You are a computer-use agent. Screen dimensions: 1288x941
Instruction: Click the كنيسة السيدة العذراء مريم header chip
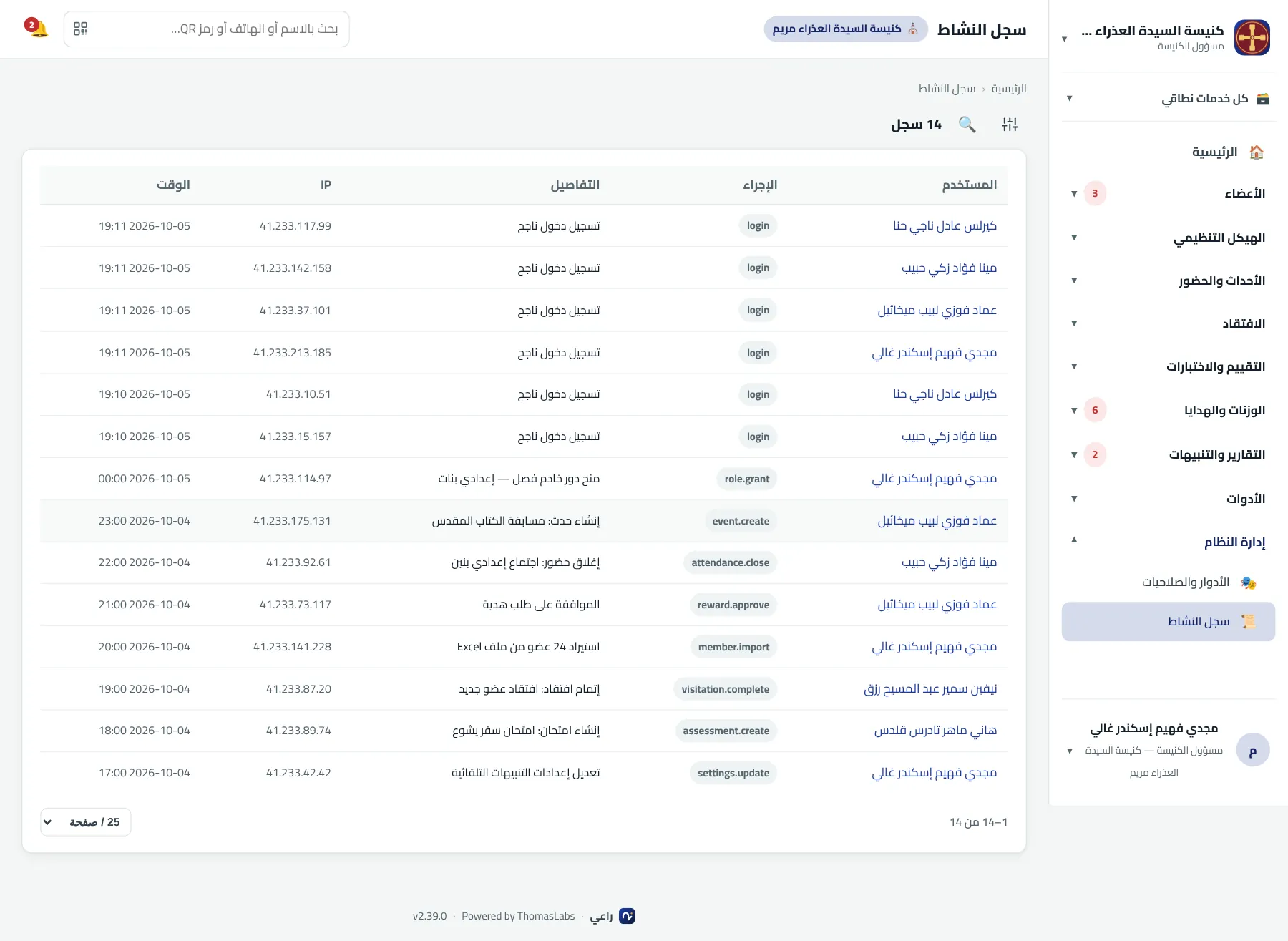[x=846, y=29]
